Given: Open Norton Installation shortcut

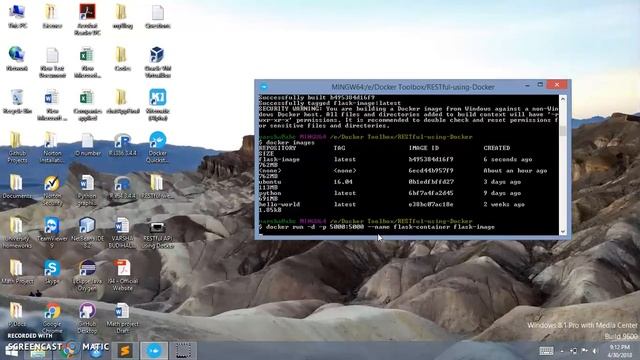Looking at the screenshot, I should click(52, 147).
